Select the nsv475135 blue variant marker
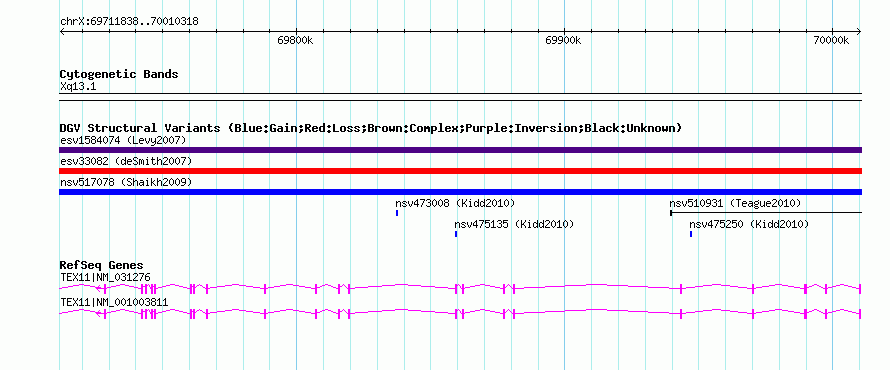Image resolution: width=890 pixels, height=370 pixels. coord(456,234)
